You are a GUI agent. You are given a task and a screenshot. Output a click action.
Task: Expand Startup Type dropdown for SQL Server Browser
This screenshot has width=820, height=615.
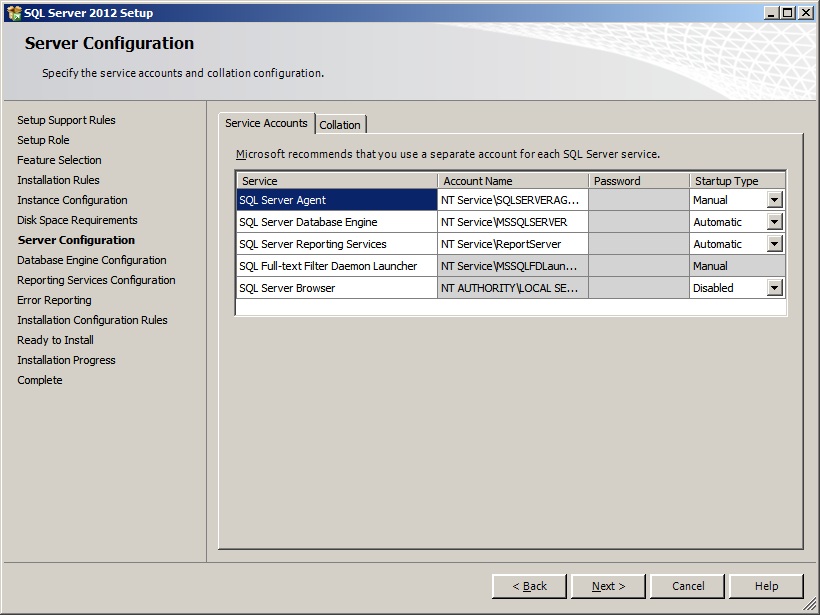774,288
